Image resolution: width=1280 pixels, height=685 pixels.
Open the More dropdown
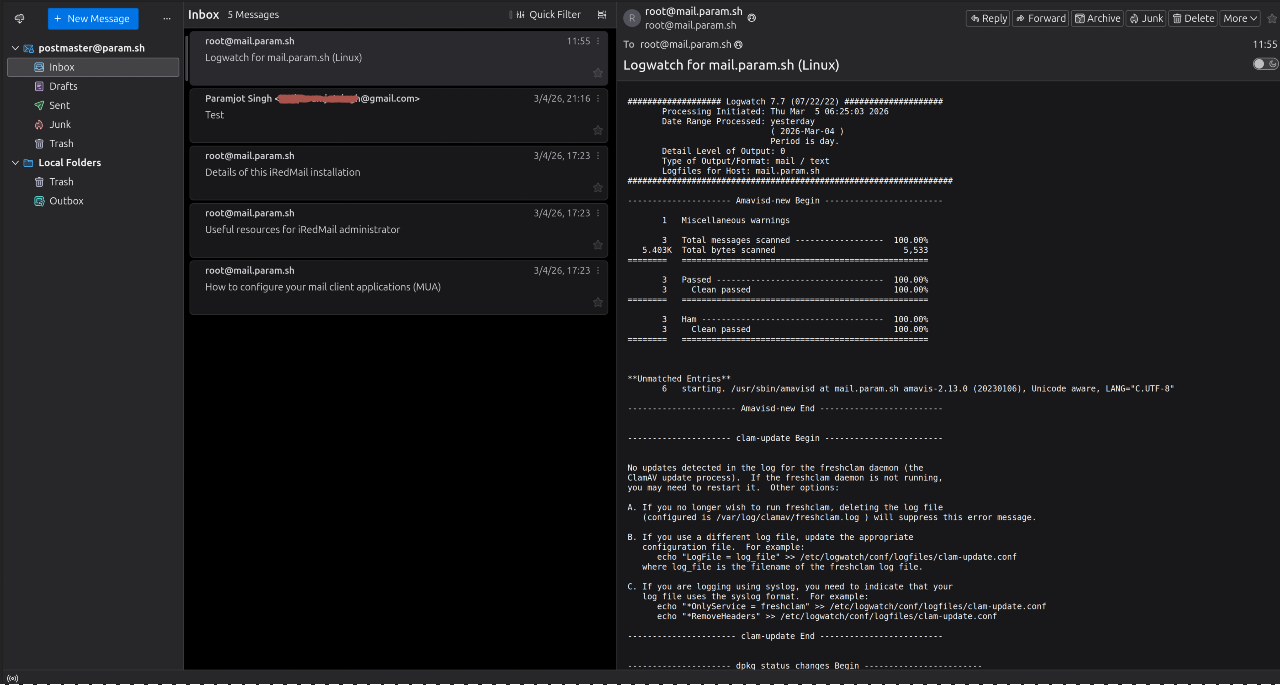[1239, 17]
